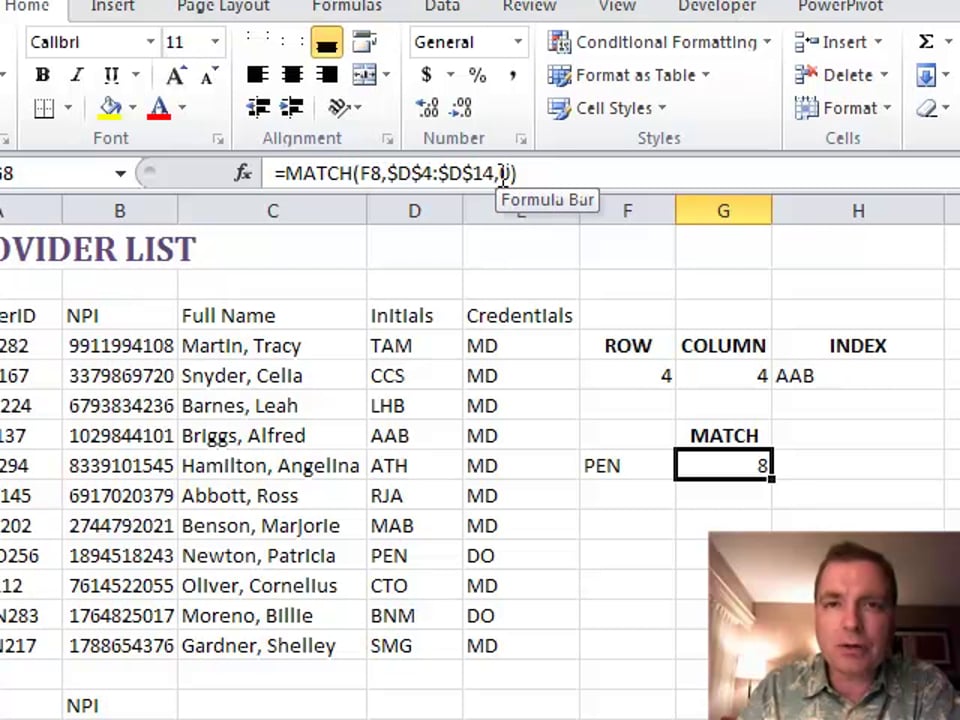Switch to Review tab
The image size is (960, 720).
point(529,6)
